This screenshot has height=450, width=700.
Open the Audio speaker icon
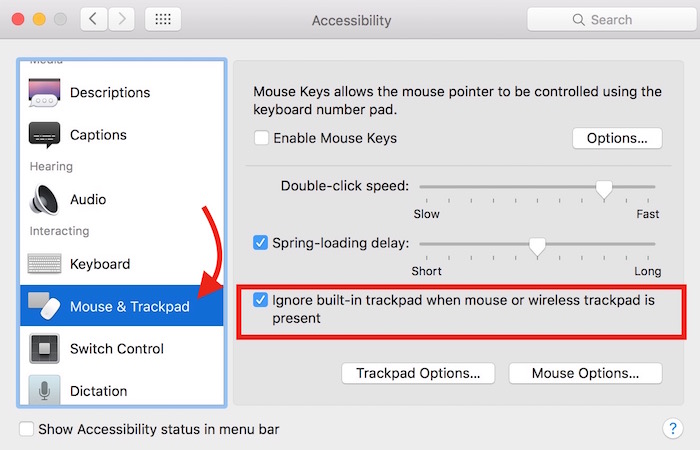coord(45,200)
